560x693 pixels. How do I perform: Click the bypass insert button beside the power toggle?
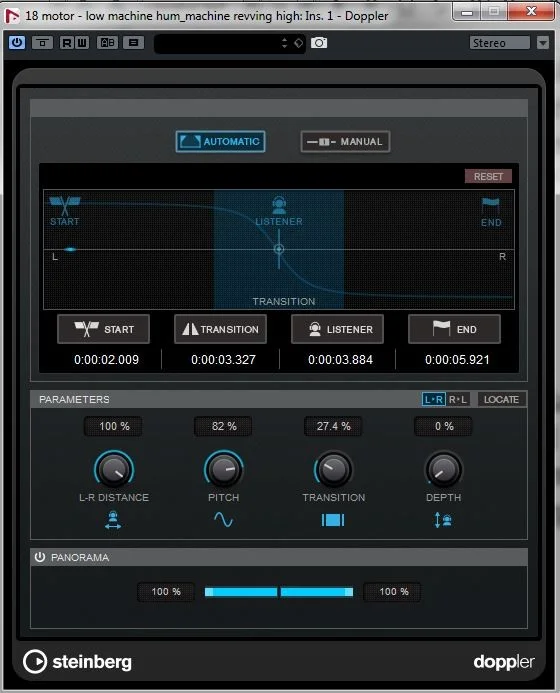pyautogui.click(x=42, y=43)
